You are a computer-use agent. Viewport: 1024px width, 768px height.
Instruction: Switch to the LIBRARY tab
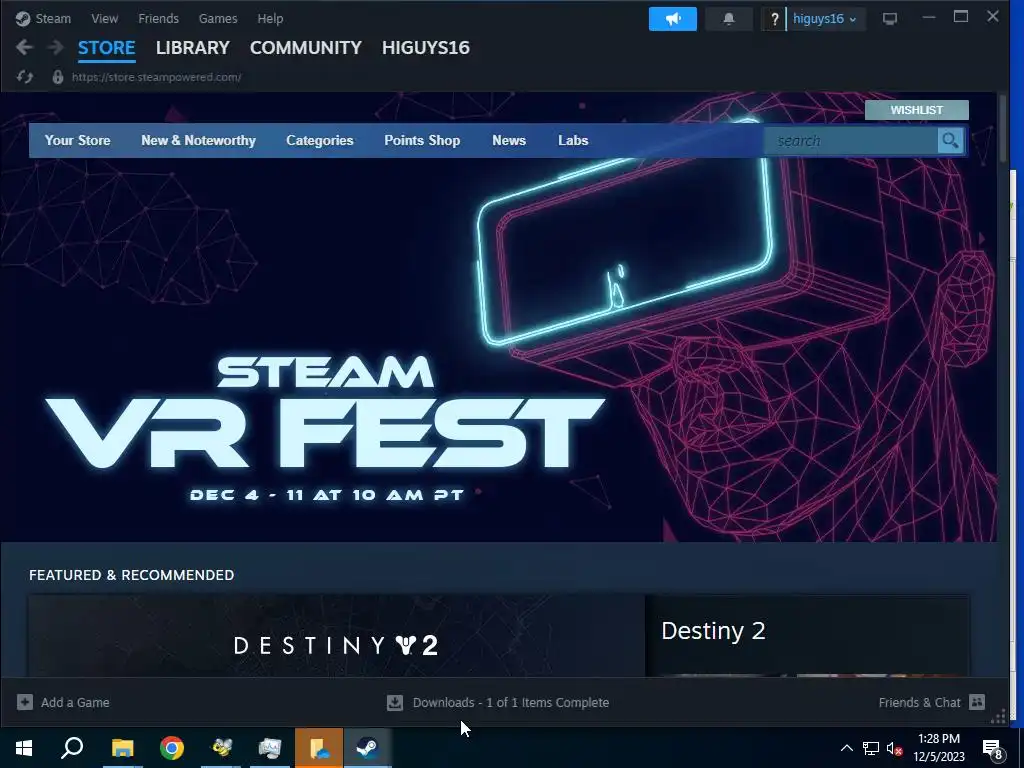pyautogui.click(x=193, y=48)
